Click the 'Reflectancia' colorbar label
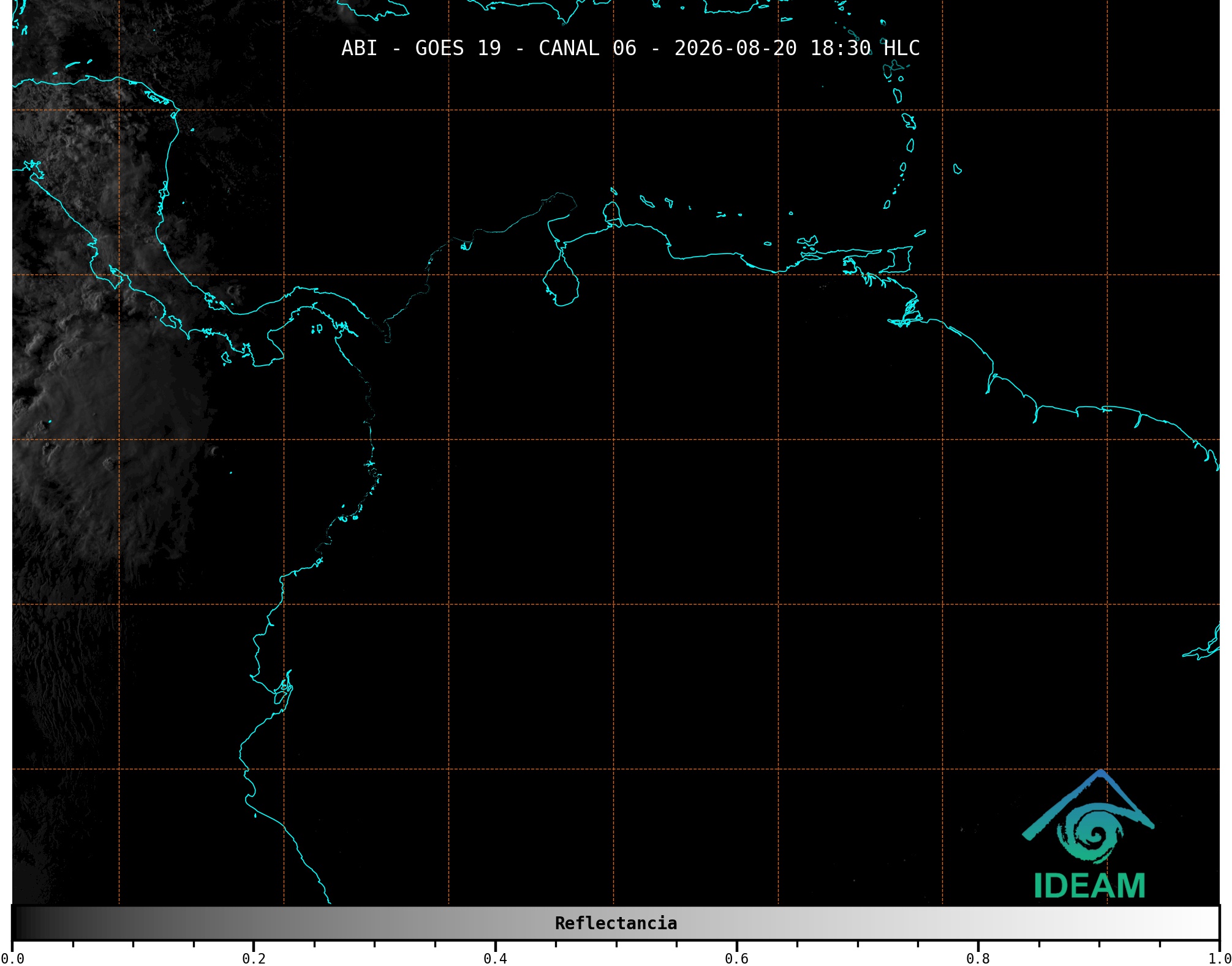This screenshot has width=1232, height=966. [616, 923]
